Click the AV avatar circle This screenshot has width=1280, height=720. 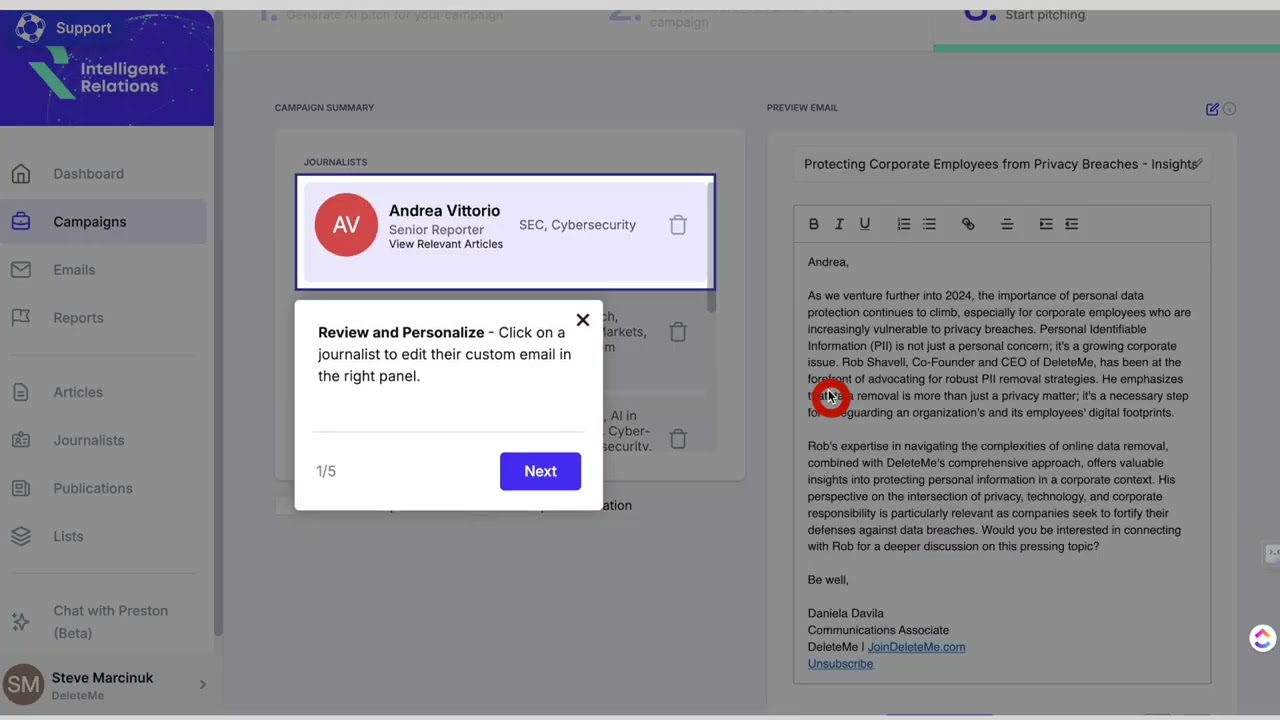(x=346, y=225)
